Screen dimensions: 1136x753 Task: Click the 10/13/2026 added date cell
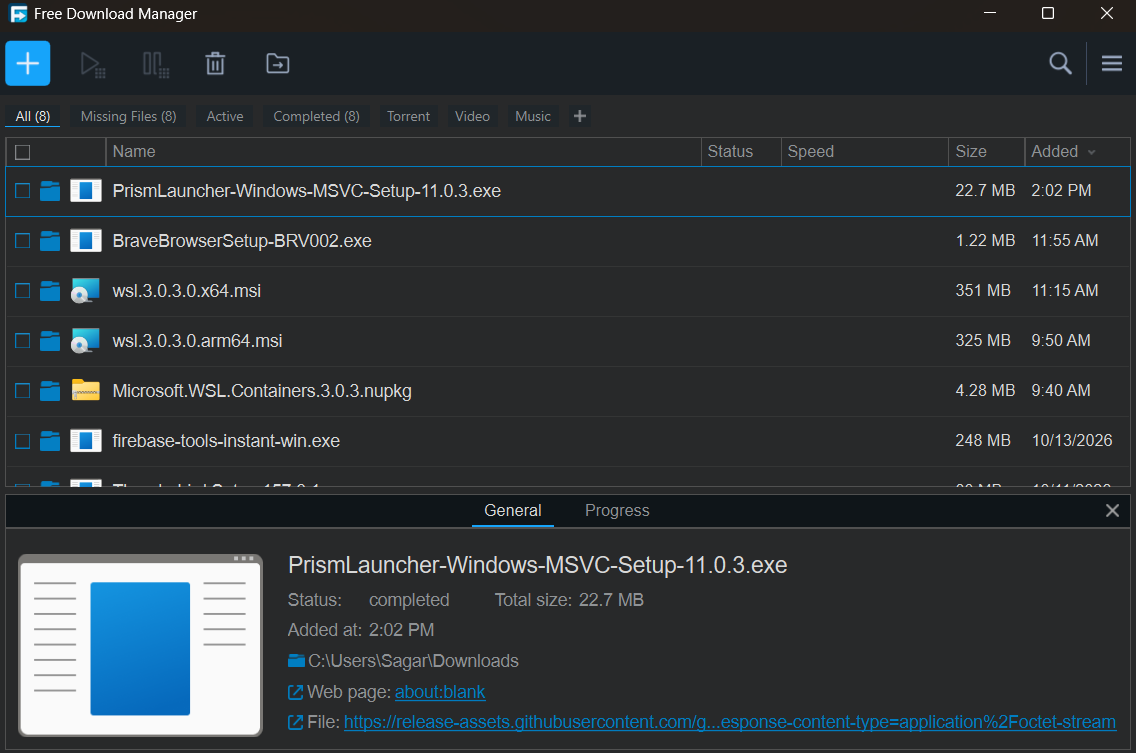pyautogui.click(x=1072, y=440)
